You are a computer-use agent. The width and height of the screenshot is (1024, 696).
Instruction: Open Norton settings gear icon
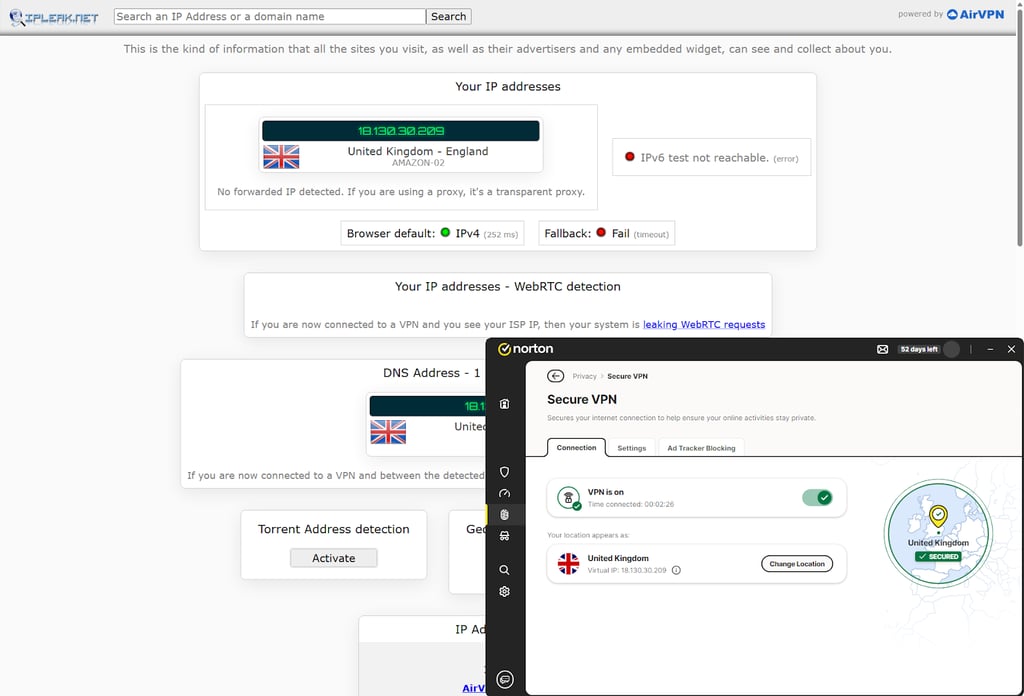504,592
